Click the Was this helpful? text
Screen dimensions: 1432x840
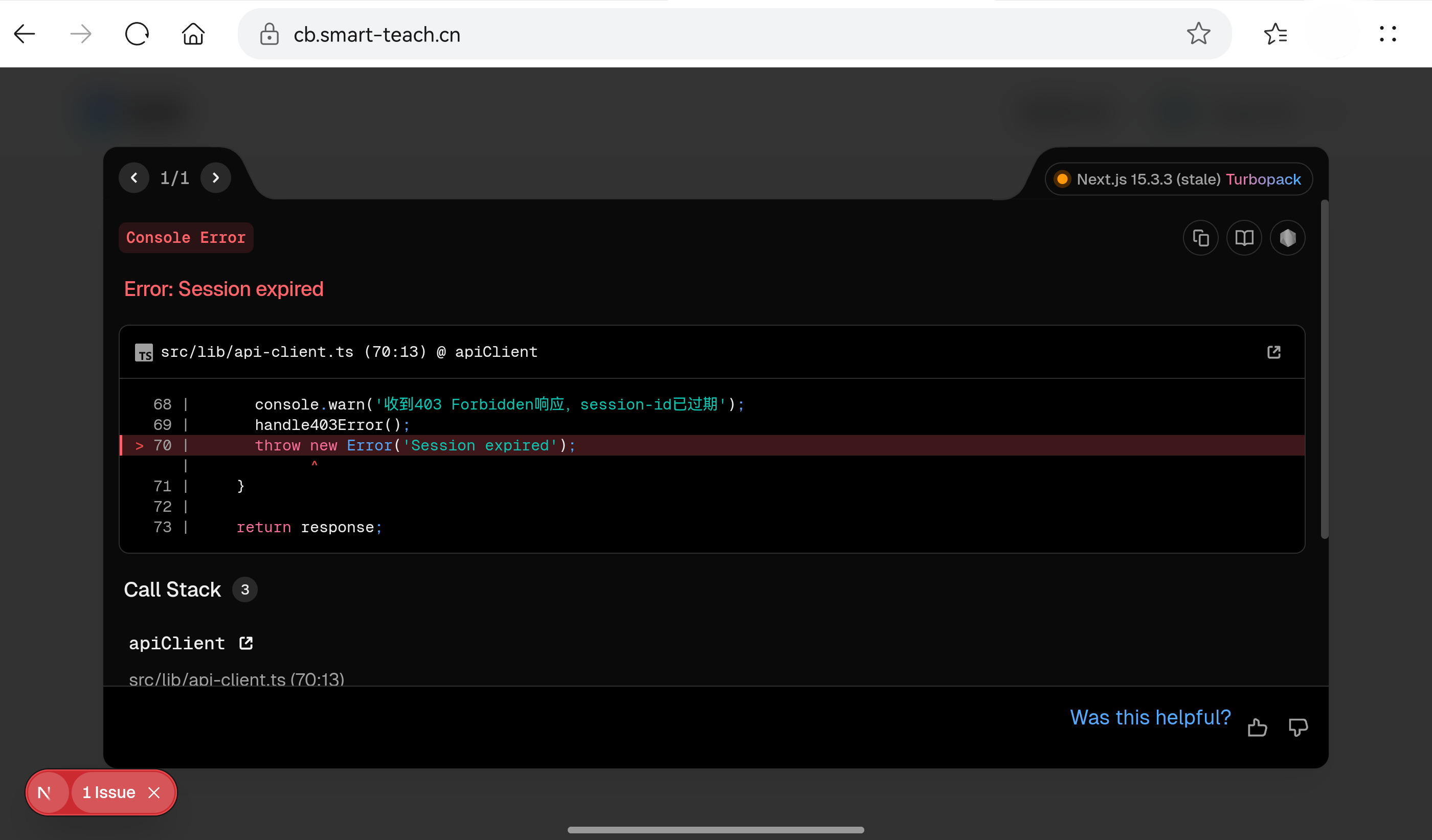pos(1151,717)
